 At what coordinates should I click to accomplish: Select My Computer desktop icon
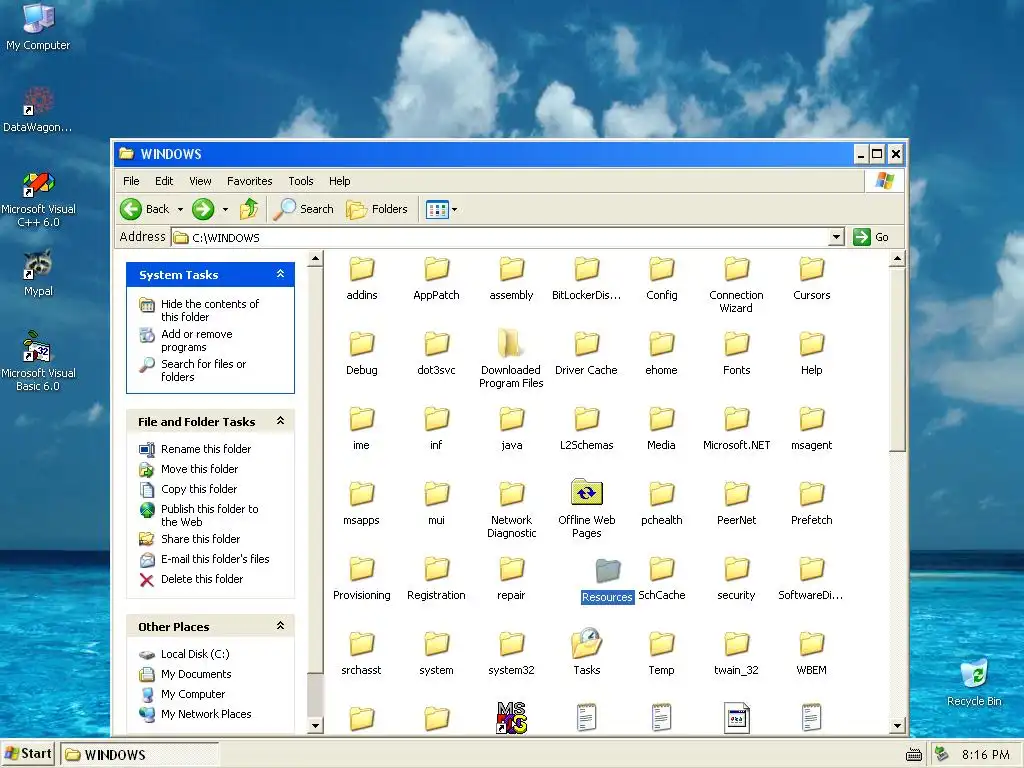coord(38,27)
